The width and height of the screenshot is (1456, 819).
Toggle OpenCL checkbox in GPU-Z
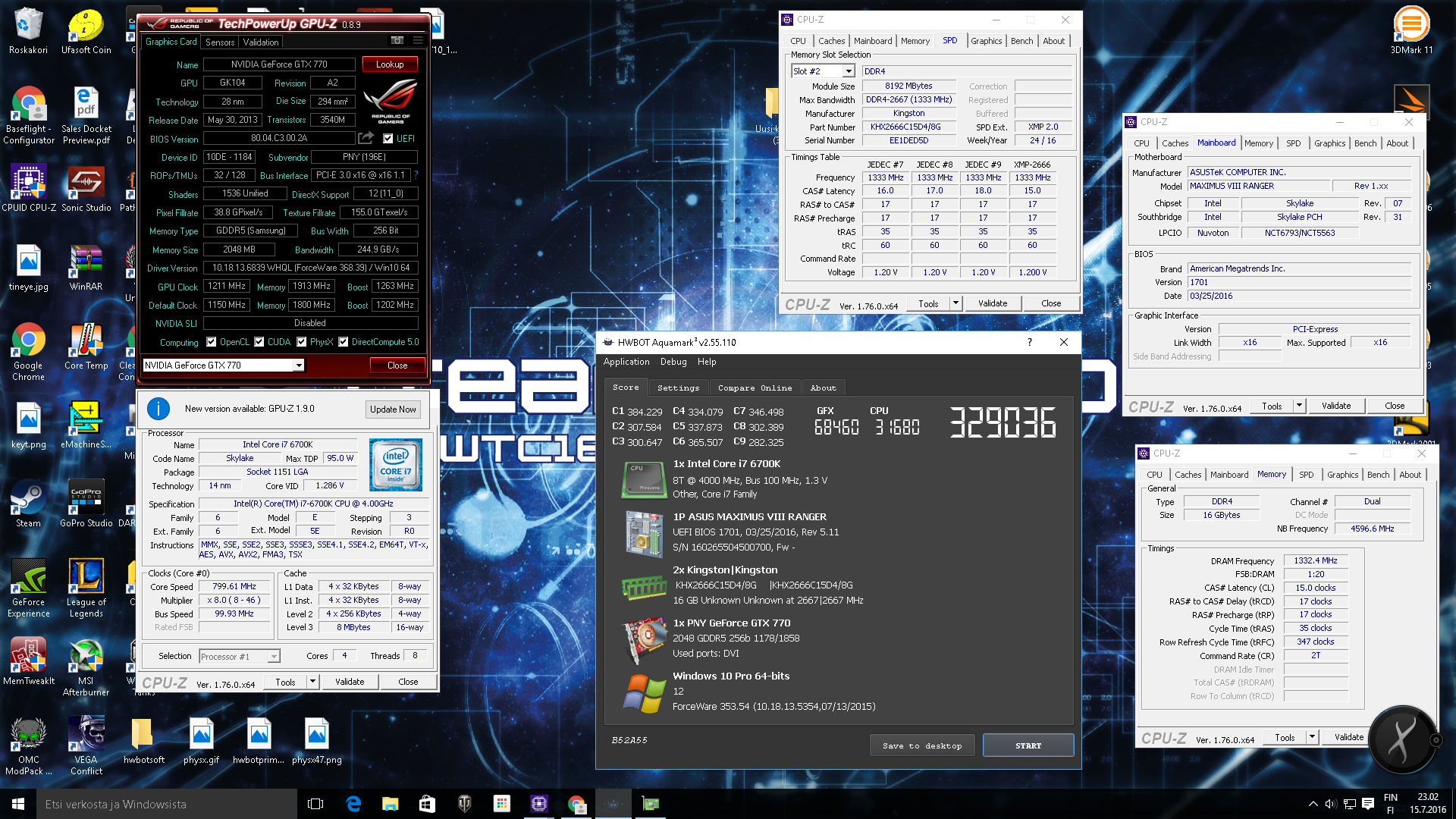tap(212, 342)
